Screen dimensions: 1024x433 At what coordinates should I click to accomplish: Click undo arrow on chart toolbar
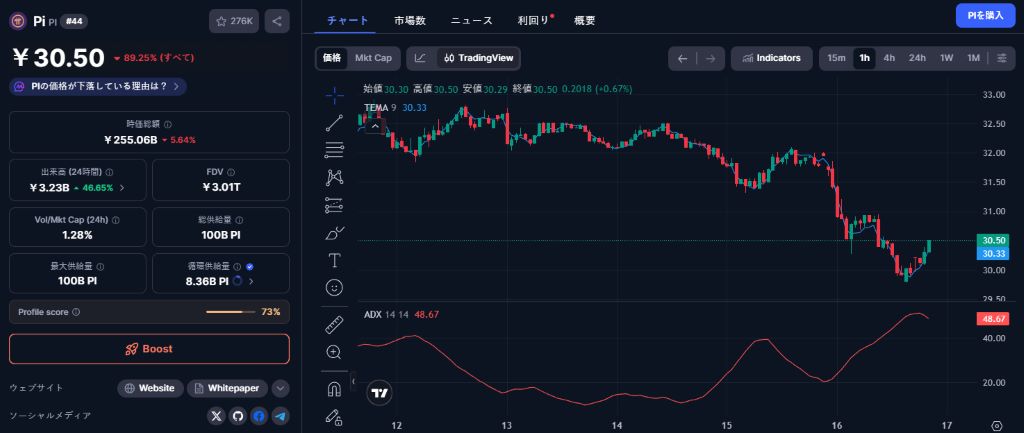tap(682, 58)
